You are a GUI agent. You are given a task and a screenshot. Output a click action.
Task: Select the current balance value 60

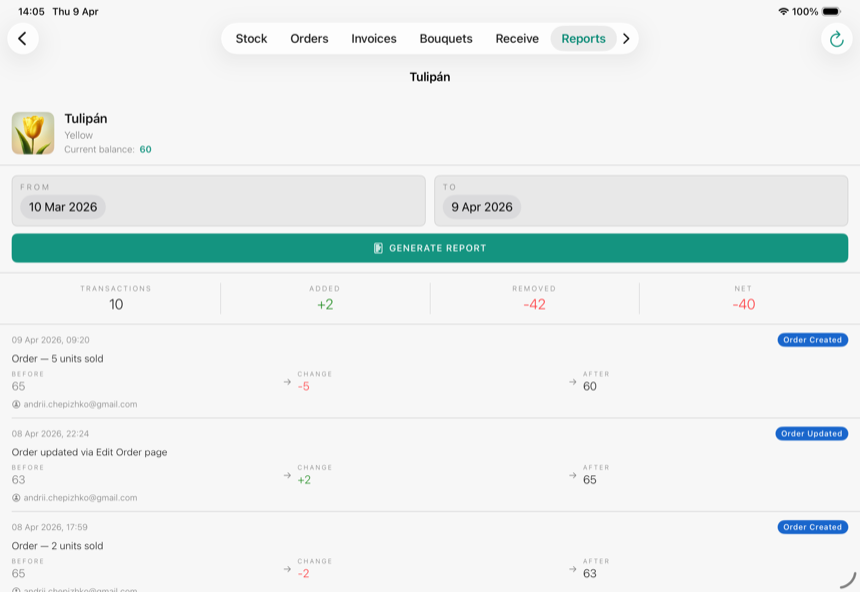(x=145, y=149)
